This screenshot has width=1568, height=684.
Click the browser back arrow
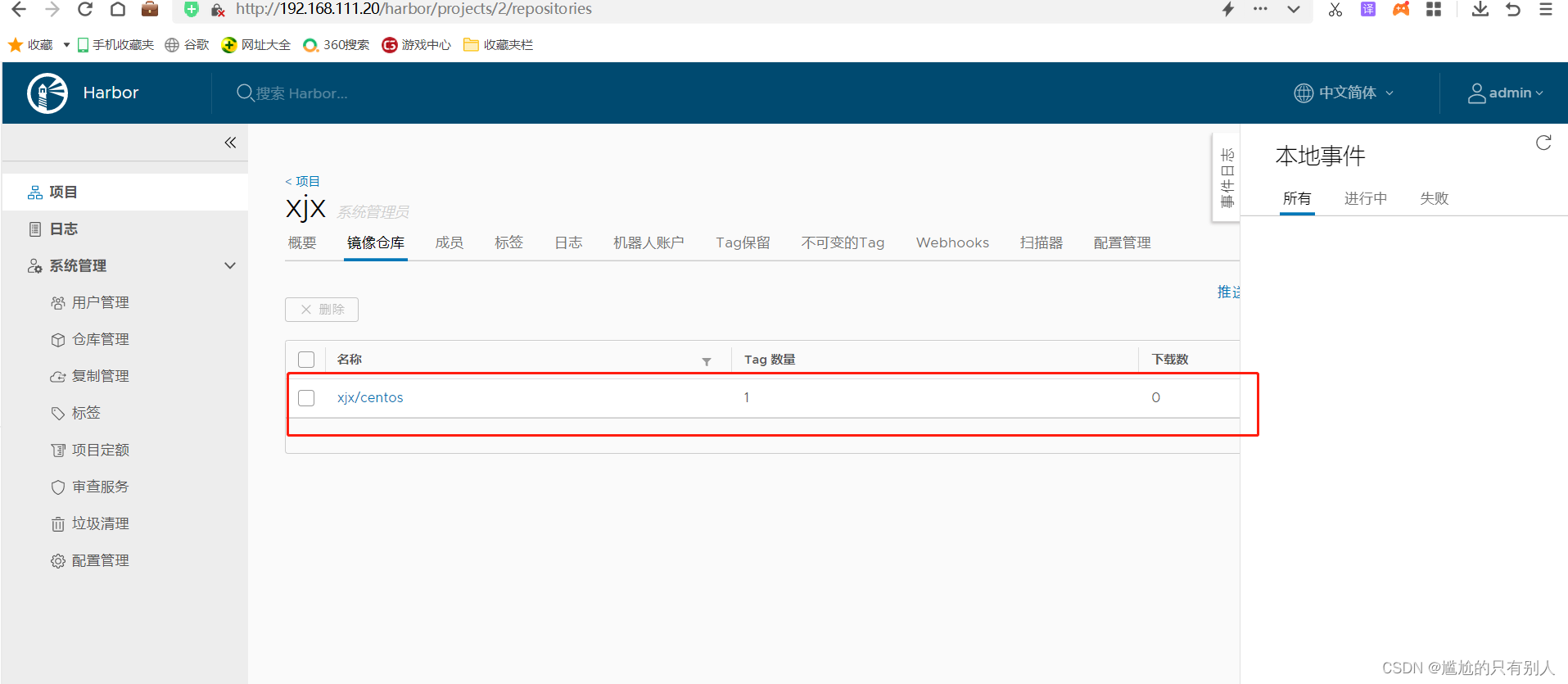(x=18, y=9)
